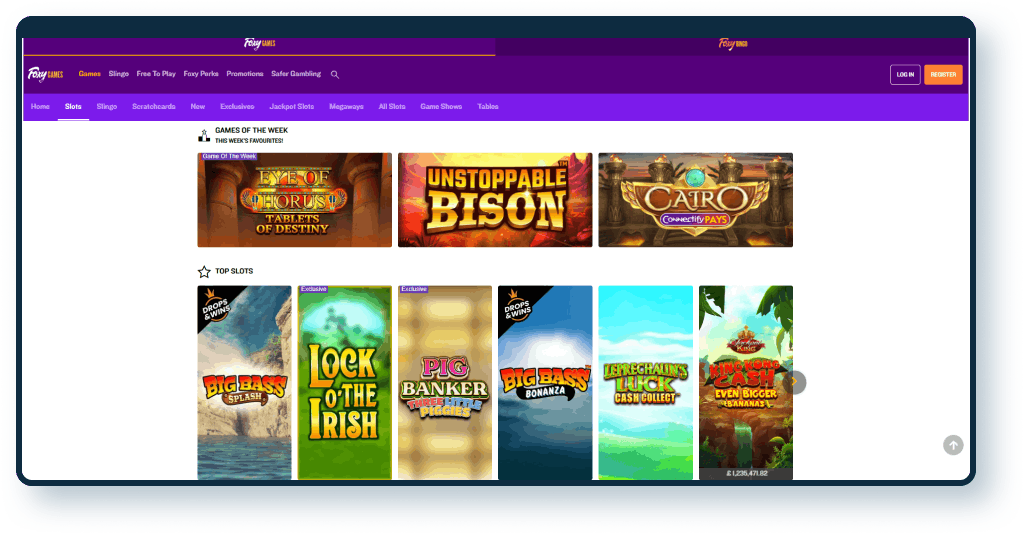Click the Log In button
Screen dimensions: 1024x534
pyautogui.click(x=905, y=74)
